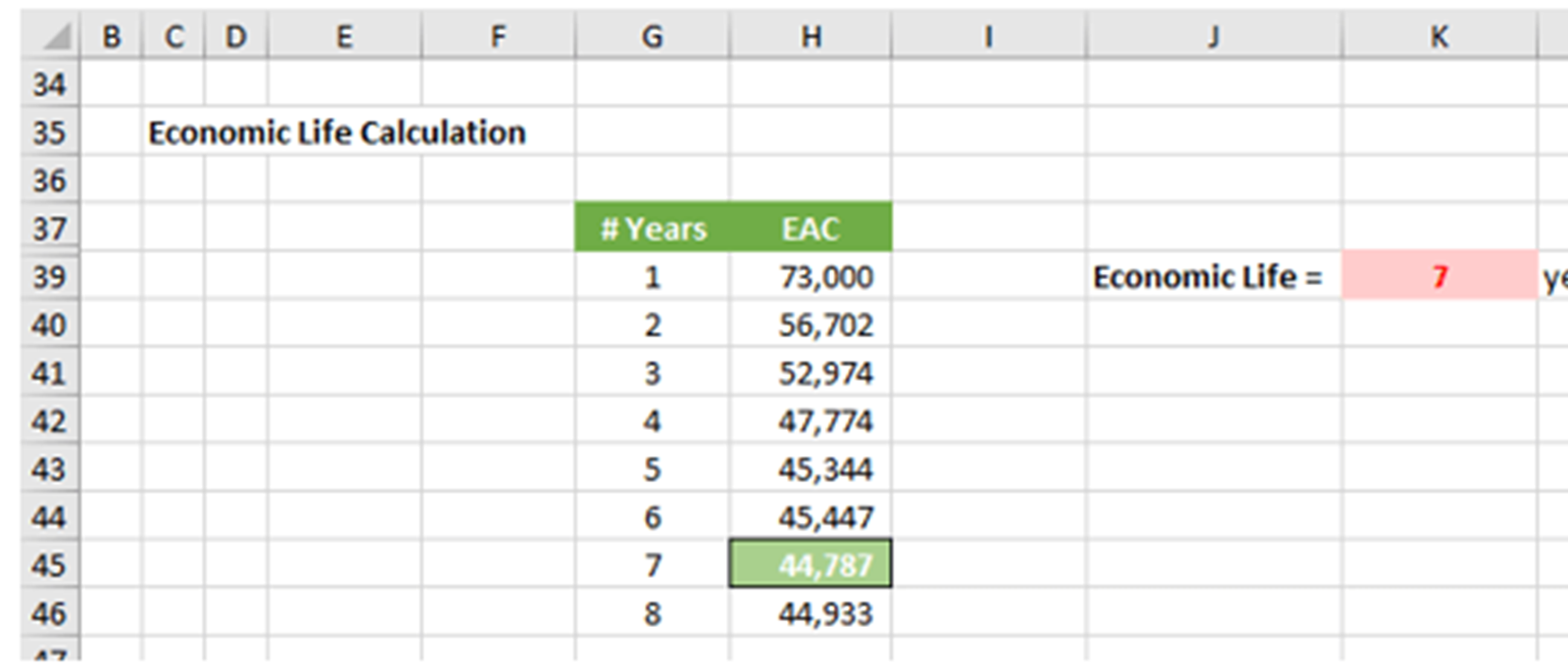Select column G header
The height and width of the screenshot is (672, 1568).
[x=652, y=37]
